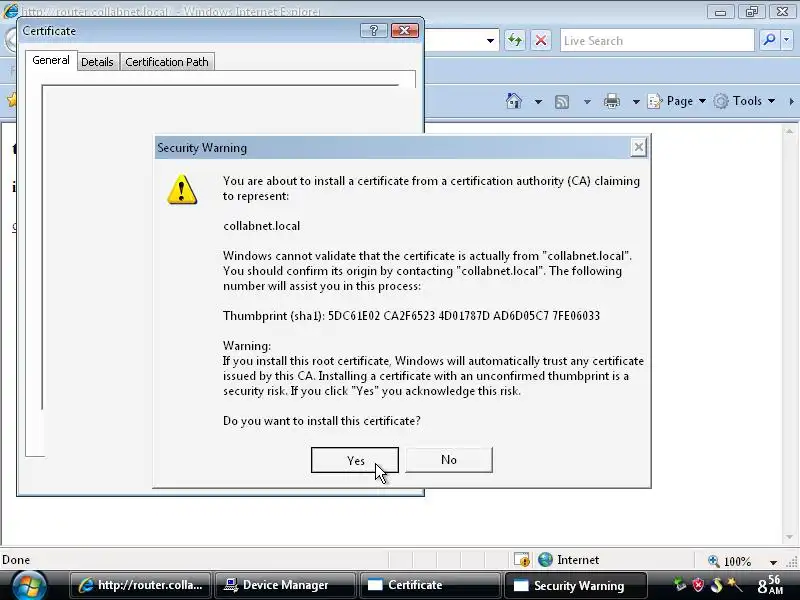
Task: Click the RSS feeds icon
Action: pyautogui.click(x=562, y=102)
